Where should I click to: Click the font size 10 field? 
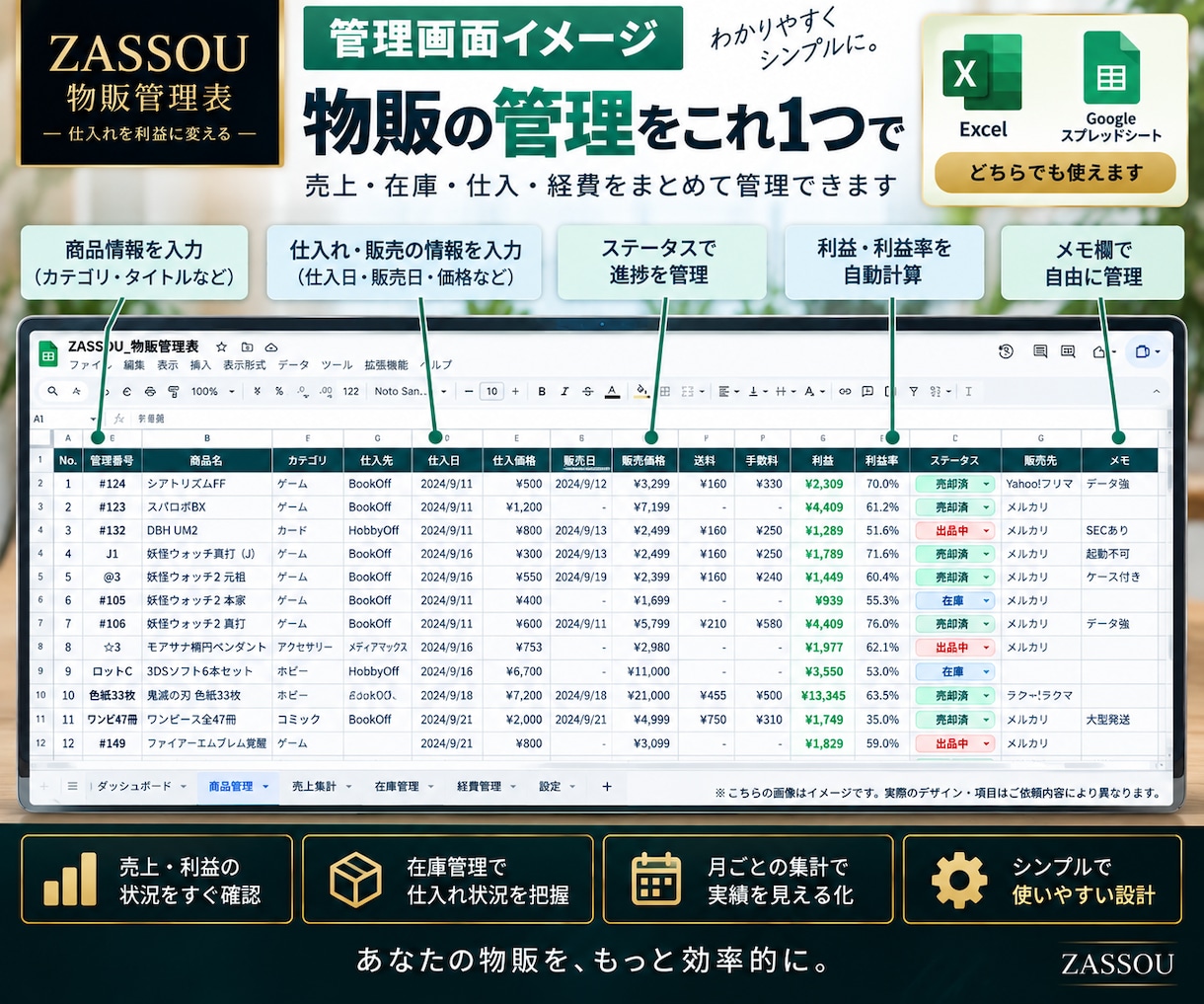click(491, 391)
